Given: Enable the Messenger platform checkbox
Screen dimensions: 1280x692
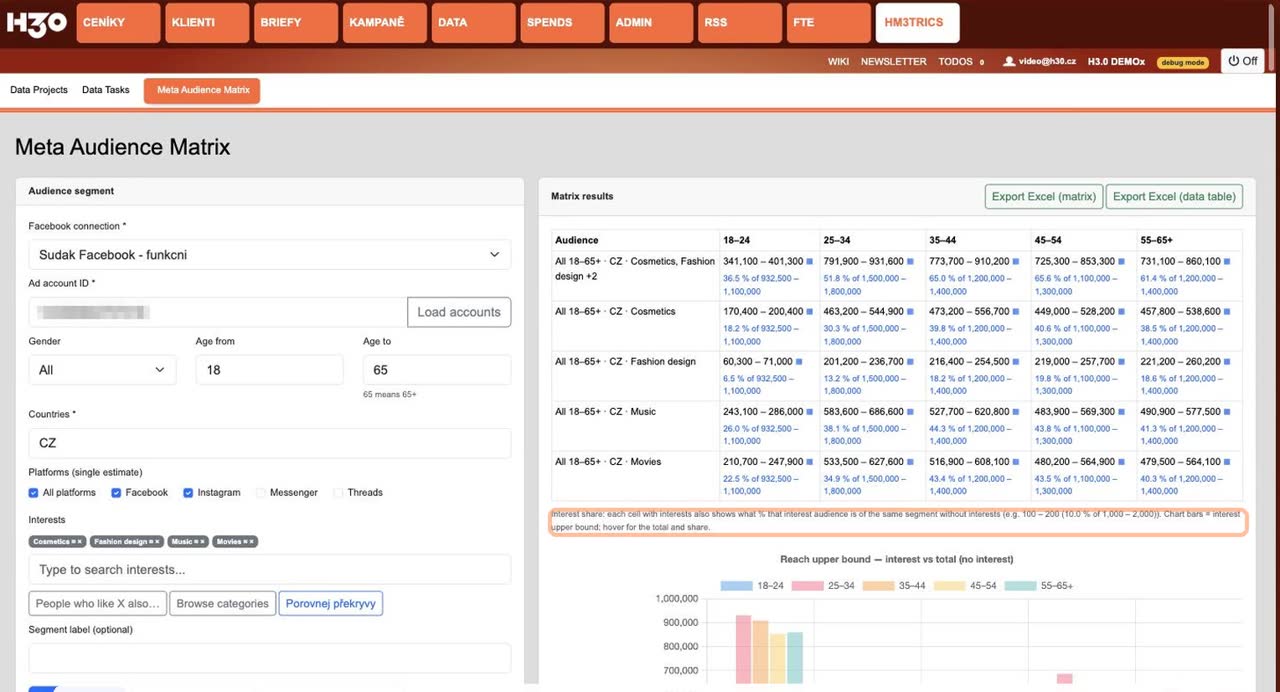Looking at the screenshot, I should click(261, 493).
